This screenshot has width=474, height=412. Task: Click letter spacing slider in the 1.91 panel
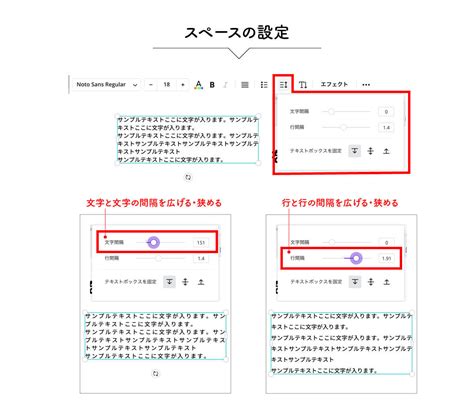(x=347, y=242)
